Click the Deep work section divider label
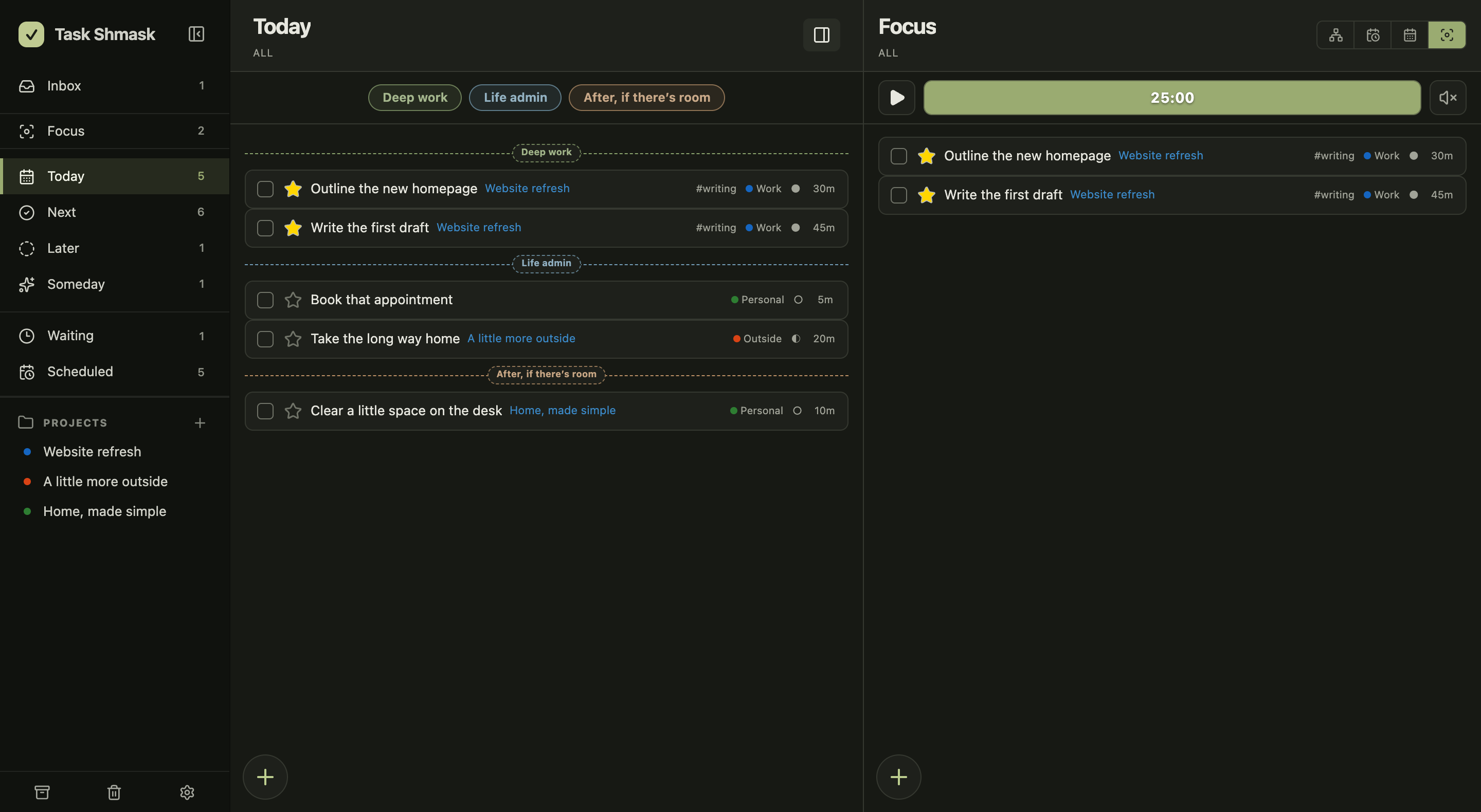The image size is (1481, 812). [546, 152]
